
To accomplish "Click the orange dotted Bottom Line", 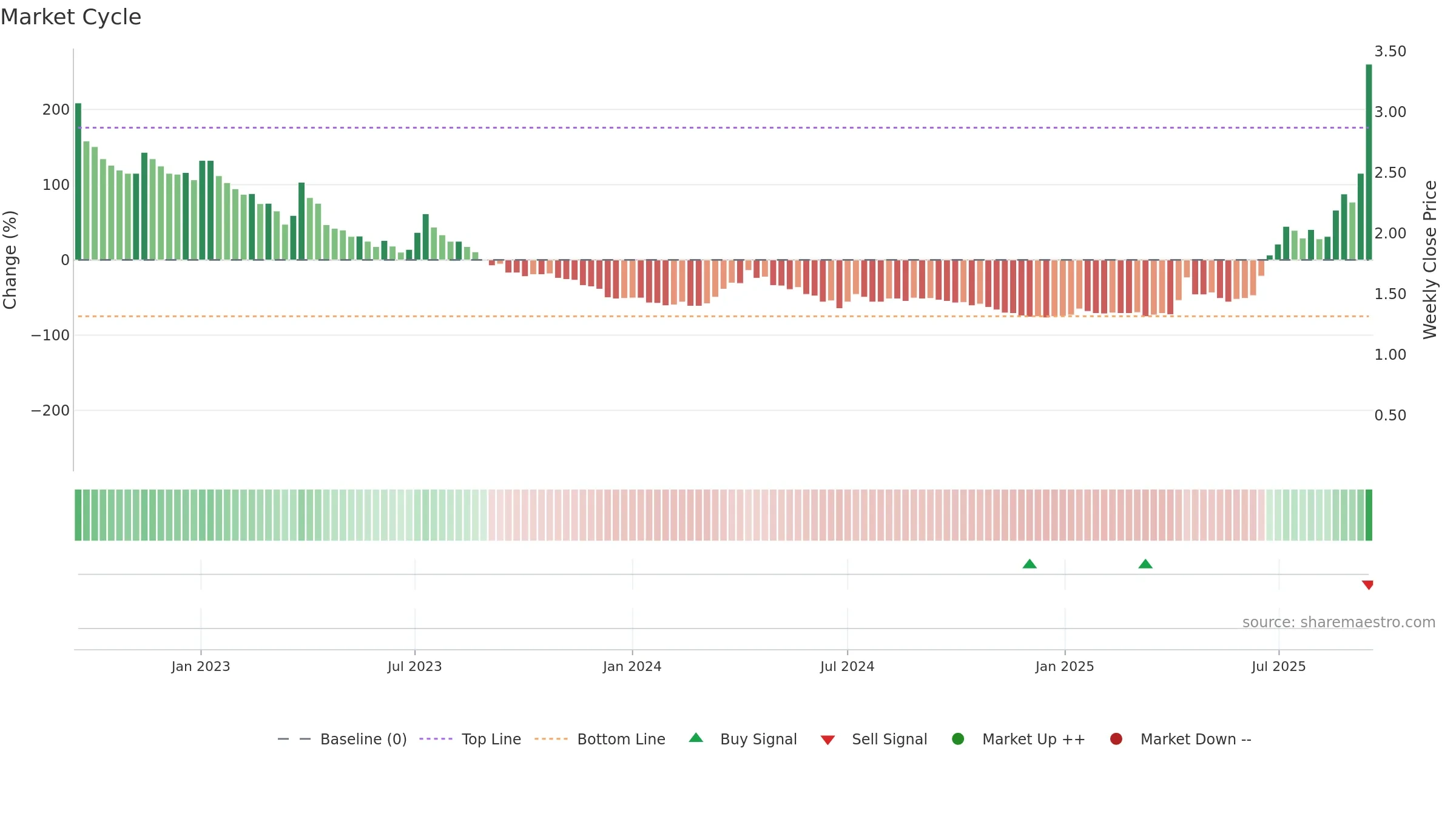I will click(723, 317).
